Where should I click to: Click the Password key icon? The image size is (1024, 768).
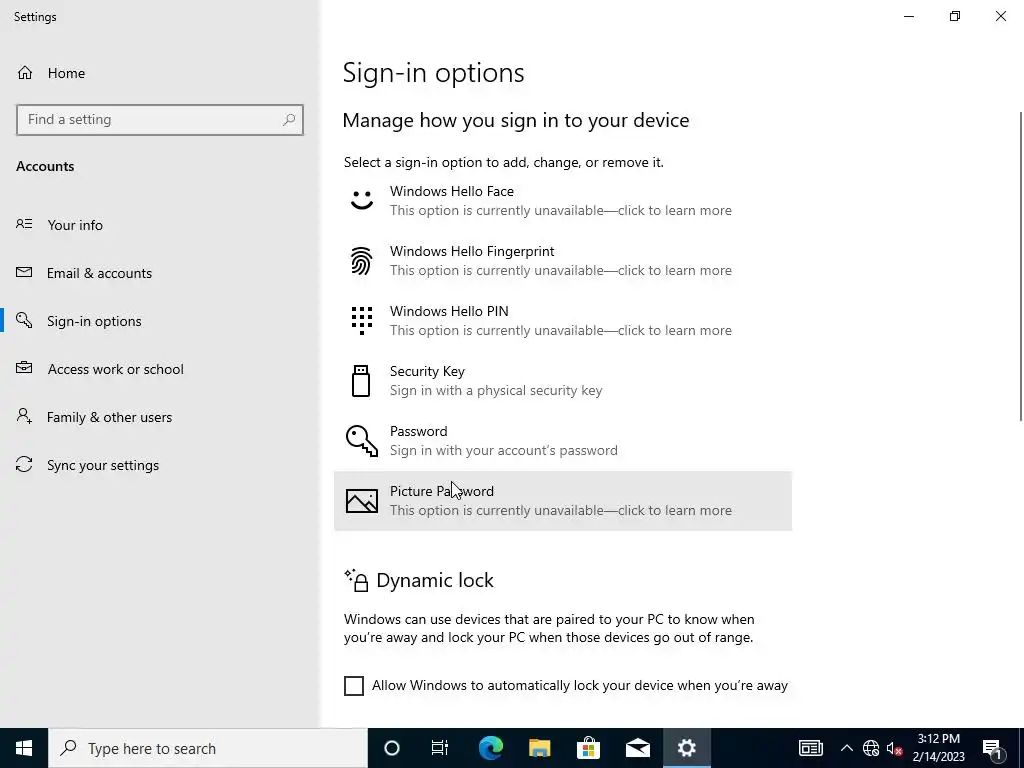(x=362, y=441)
